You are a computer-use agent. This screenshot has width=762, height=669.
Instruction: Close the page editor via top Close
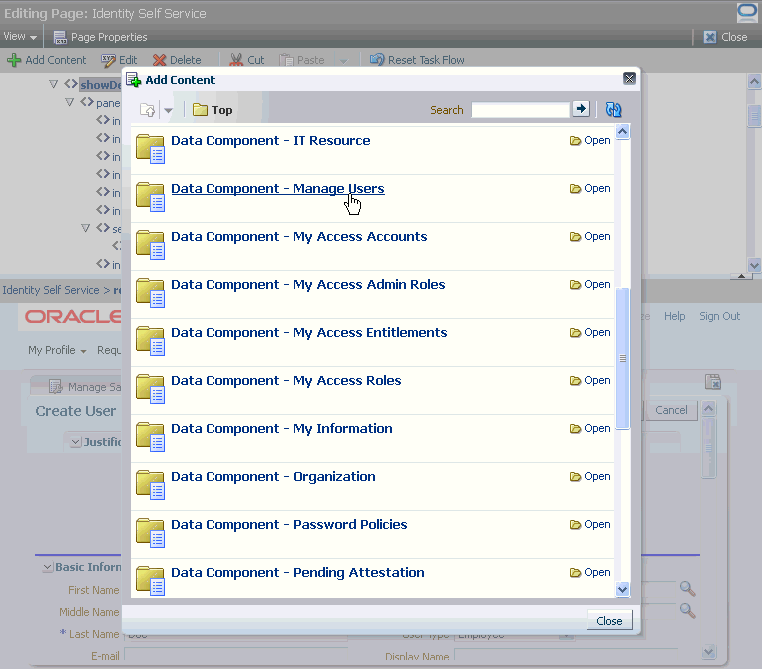pyautogui.click(x=726, y=37)
